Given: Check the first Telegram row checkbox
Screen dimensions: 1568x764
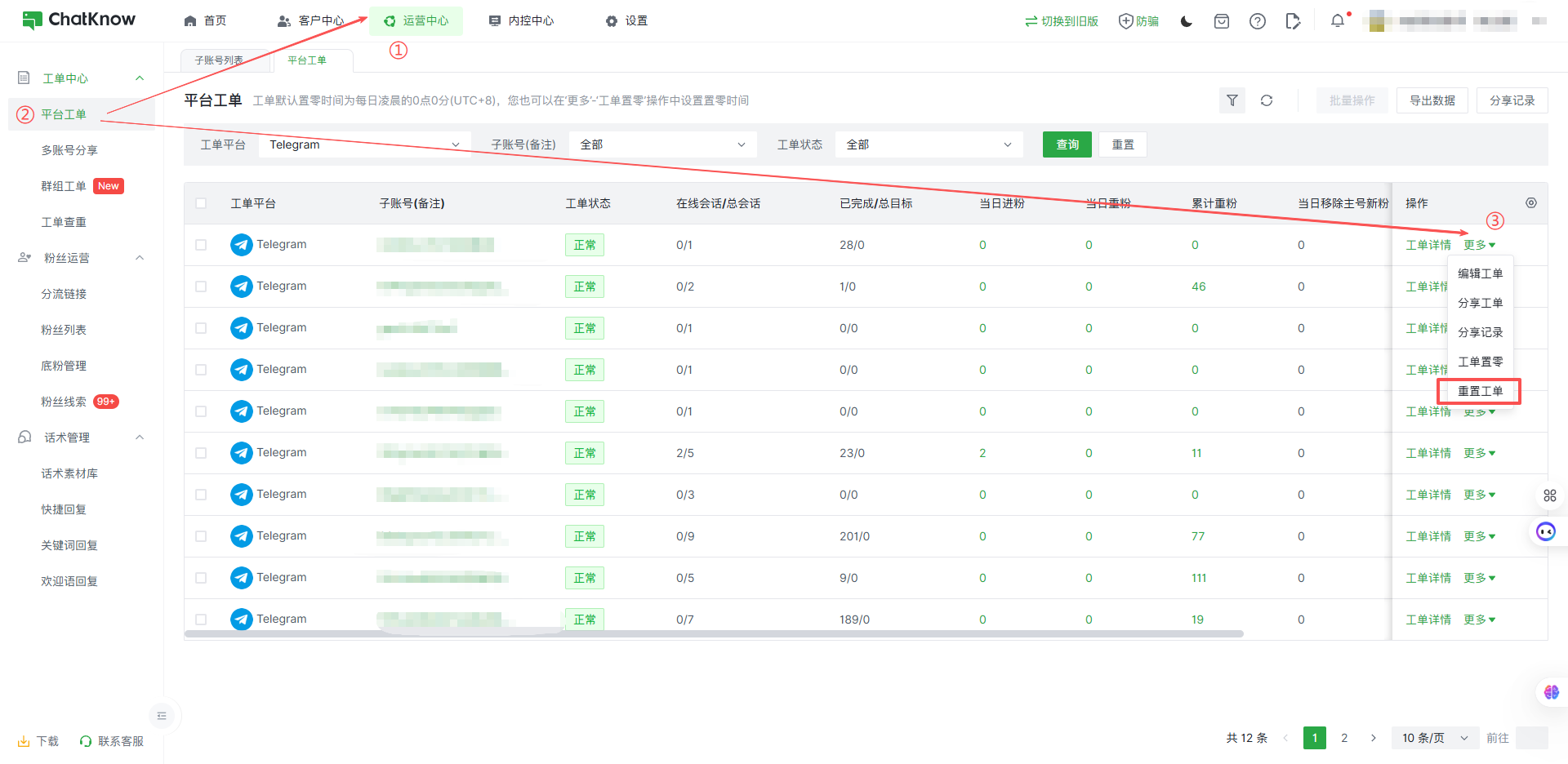Looking at the screenshot, I should [x=201, y=245].
